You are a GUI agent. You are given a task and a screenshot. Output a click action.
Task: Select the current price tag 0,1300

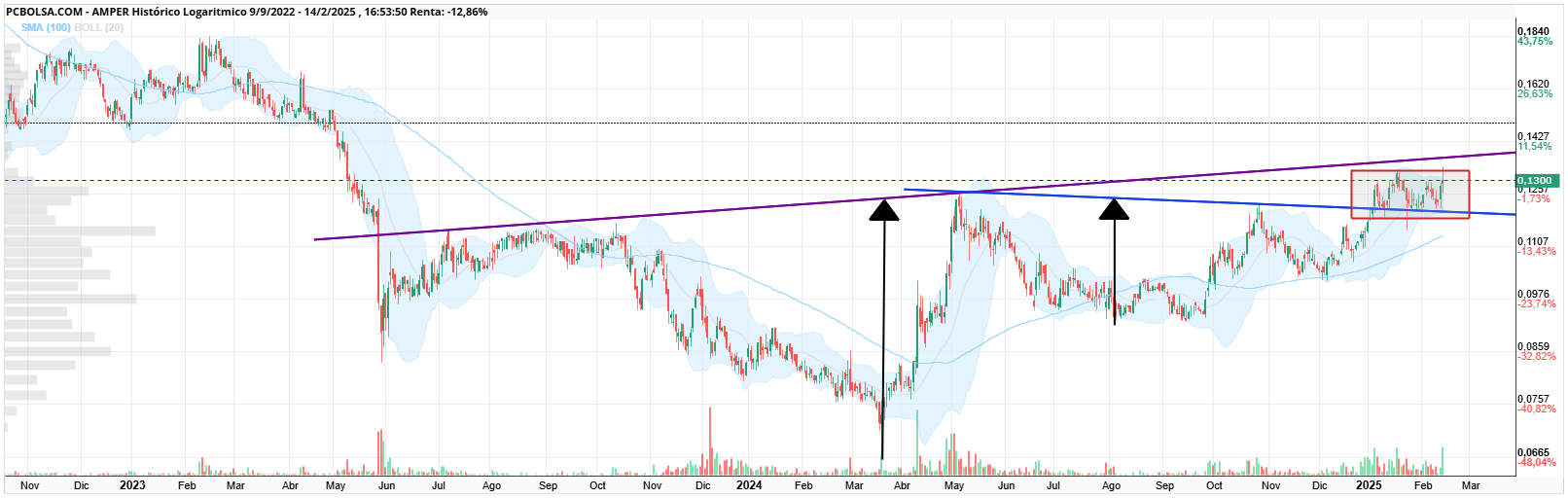(x=1538, y=181)
